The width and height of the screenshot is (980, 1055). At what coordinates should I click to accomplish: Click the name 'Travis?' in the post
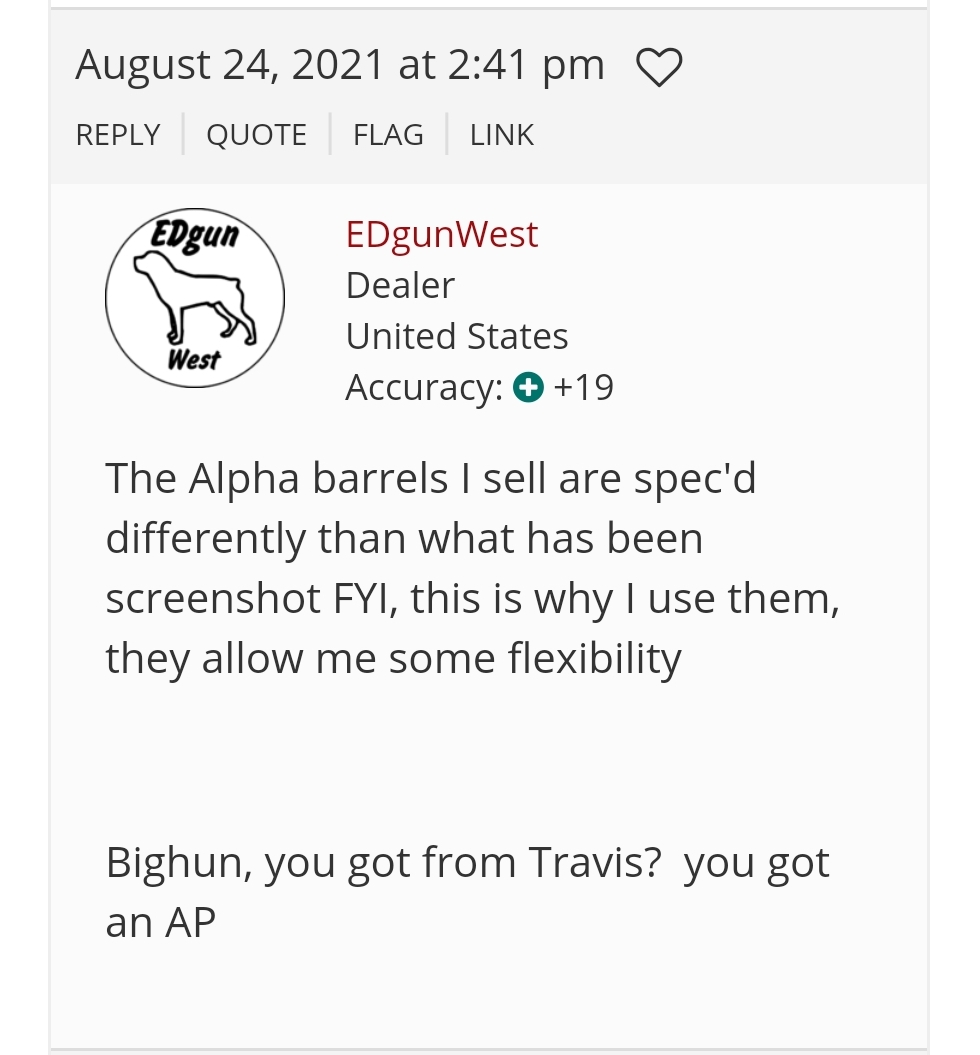(595, 863)
